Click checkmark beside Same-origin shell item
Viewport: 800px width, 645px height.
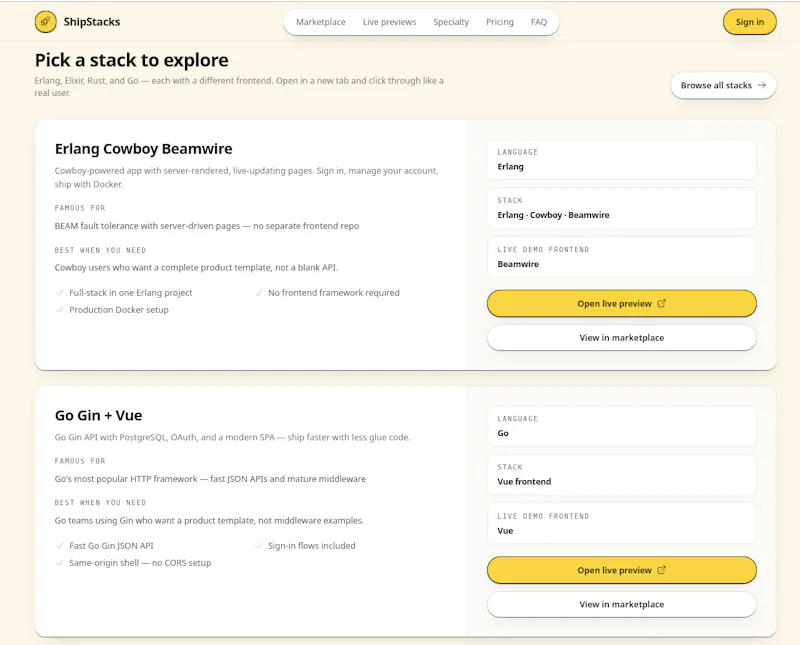(59, 563)
